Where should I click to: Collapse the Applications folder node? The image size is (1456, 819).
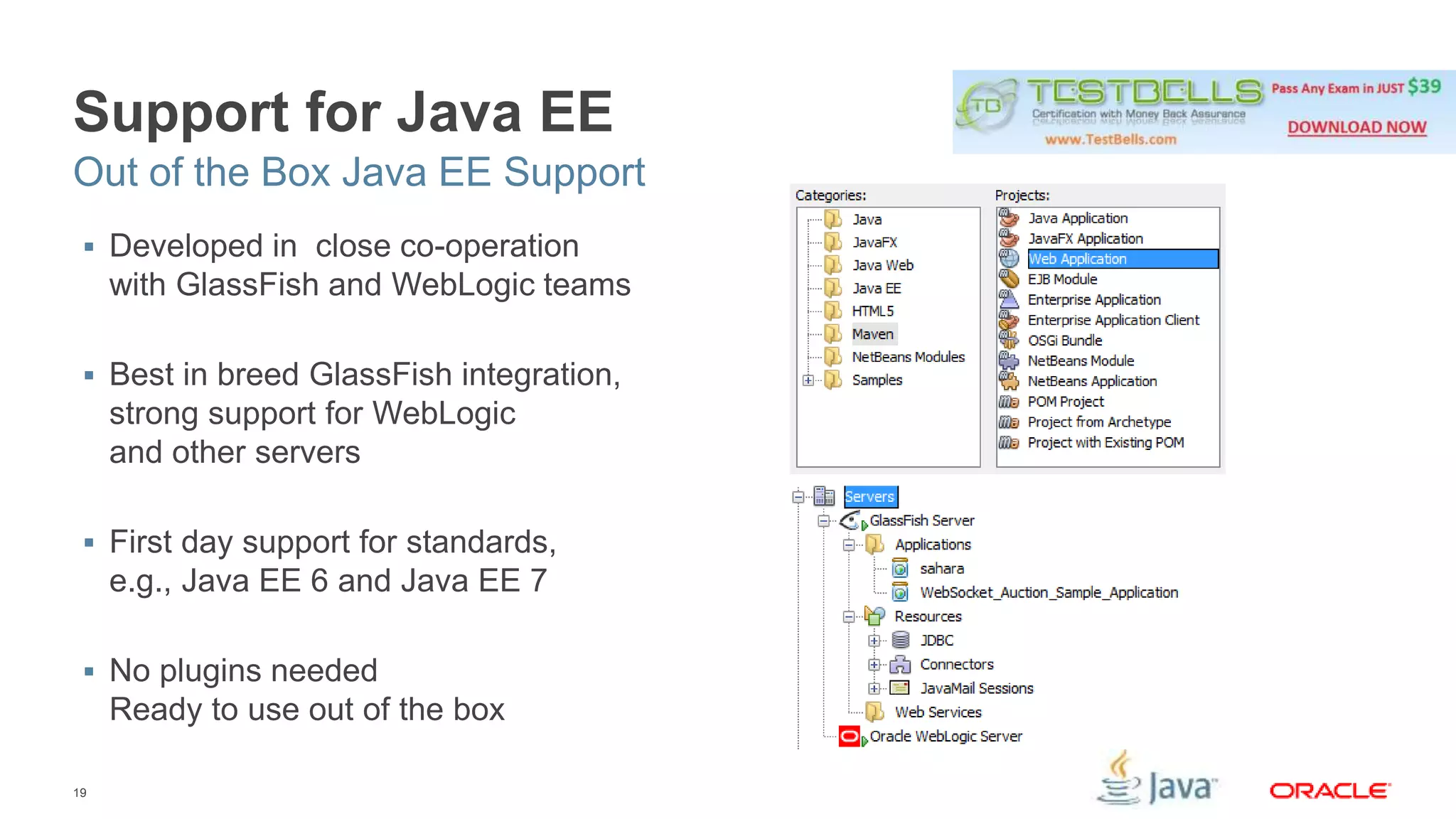[x=849, y=545]
